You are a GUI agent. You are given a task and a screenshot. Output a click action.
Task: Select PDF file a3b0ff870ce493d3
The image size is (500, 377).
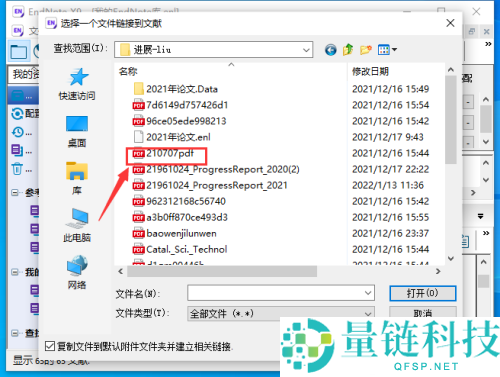180,217
